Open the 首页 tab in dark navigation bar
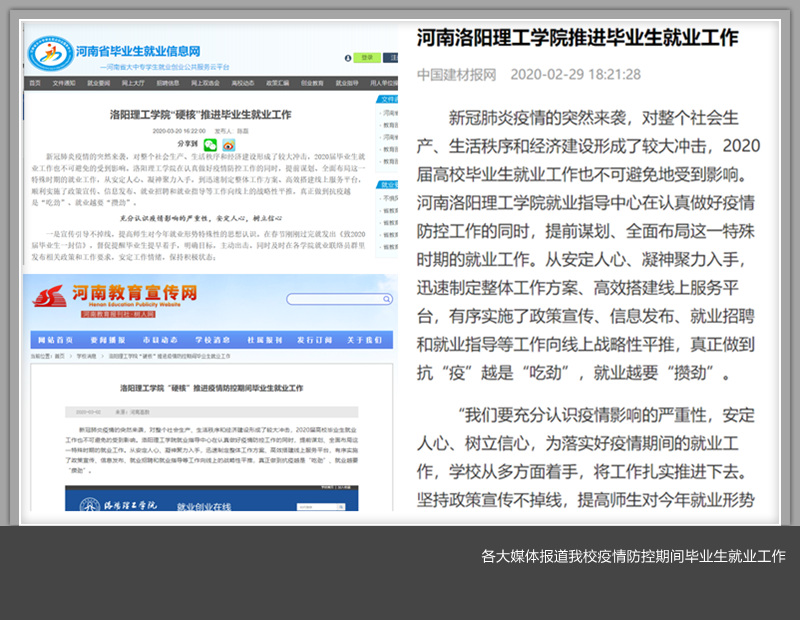This screenshot has height=620, width=800. point(34,83)
